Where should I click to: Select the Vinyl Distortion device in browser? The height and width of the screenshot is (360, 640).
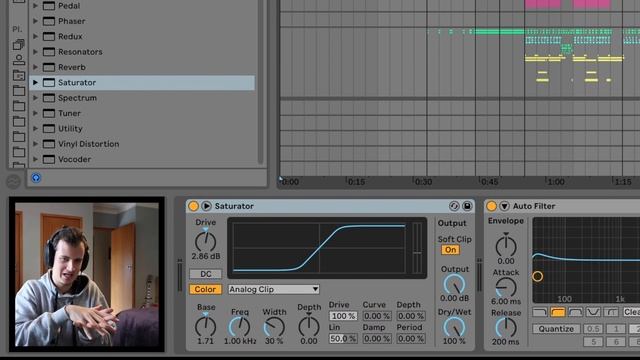pos(142,144)
